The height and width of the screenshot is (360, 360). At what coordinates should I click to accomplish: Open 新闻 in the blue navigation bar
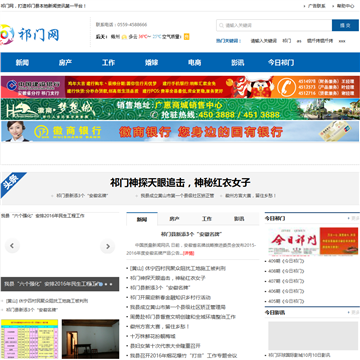(x=22, y=62)
